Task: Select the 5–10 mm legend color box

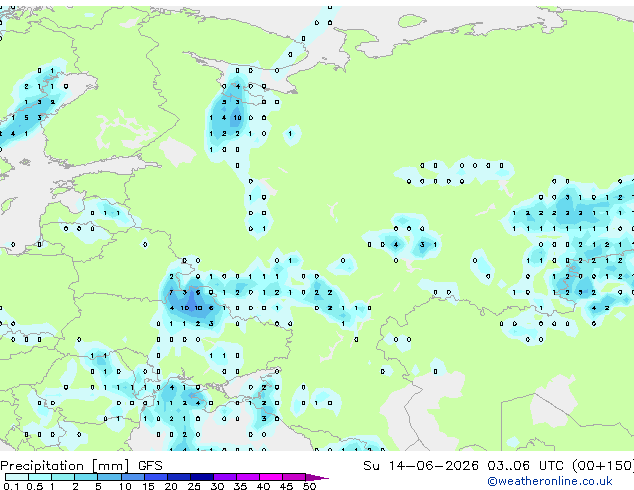Action: tap(109, 477)
